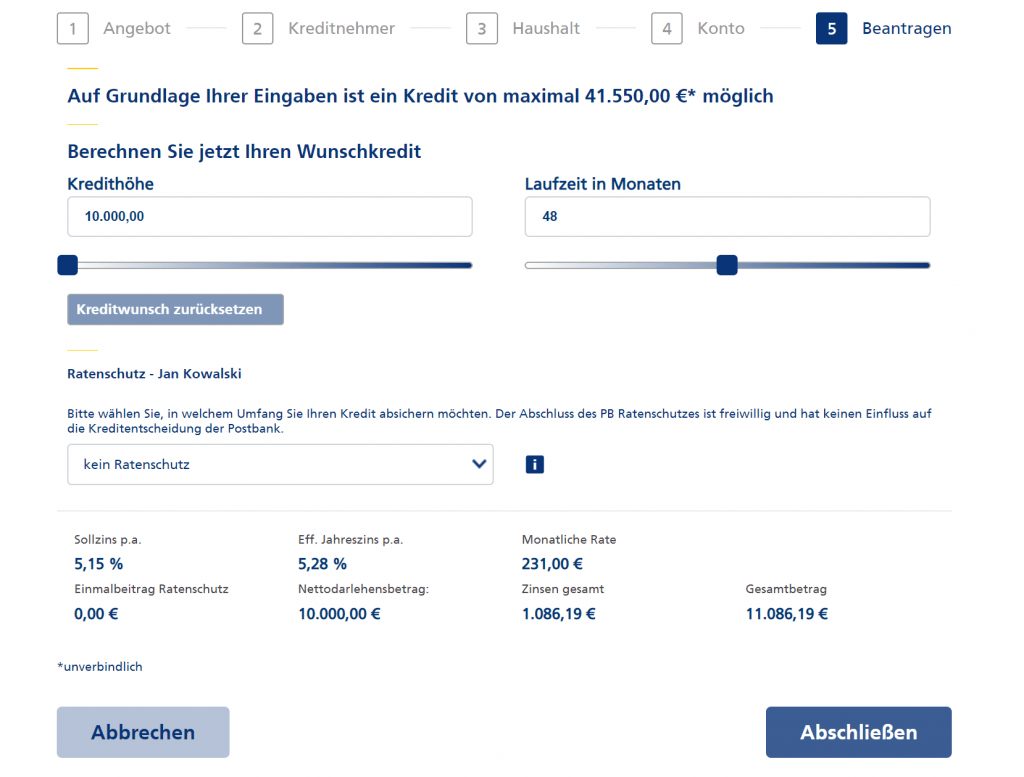Click the Abschließen button

point(858,732)
